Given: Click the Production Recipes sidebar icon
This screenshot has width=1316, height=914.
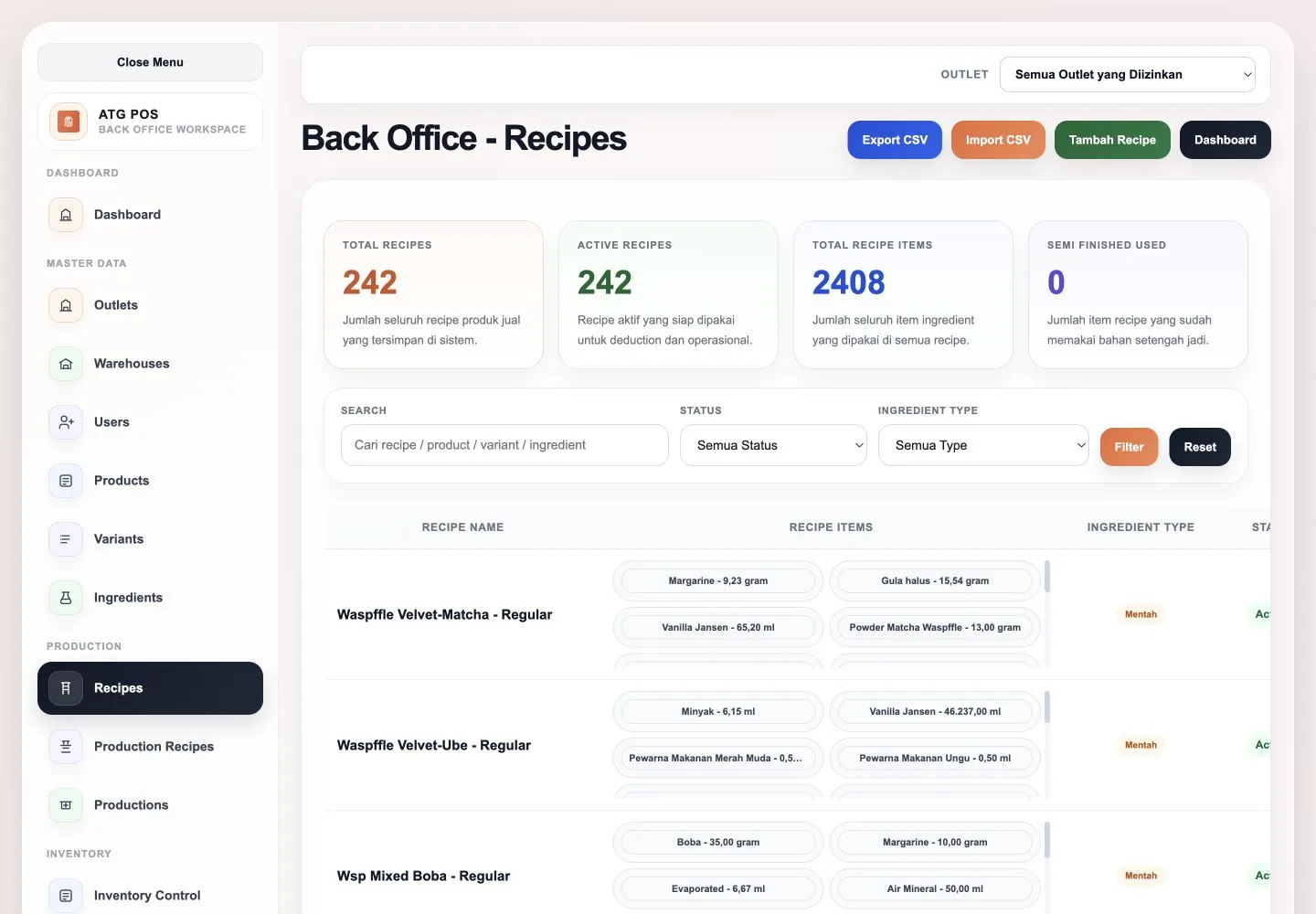Looking at the screenshot, I should click(66, 747).
